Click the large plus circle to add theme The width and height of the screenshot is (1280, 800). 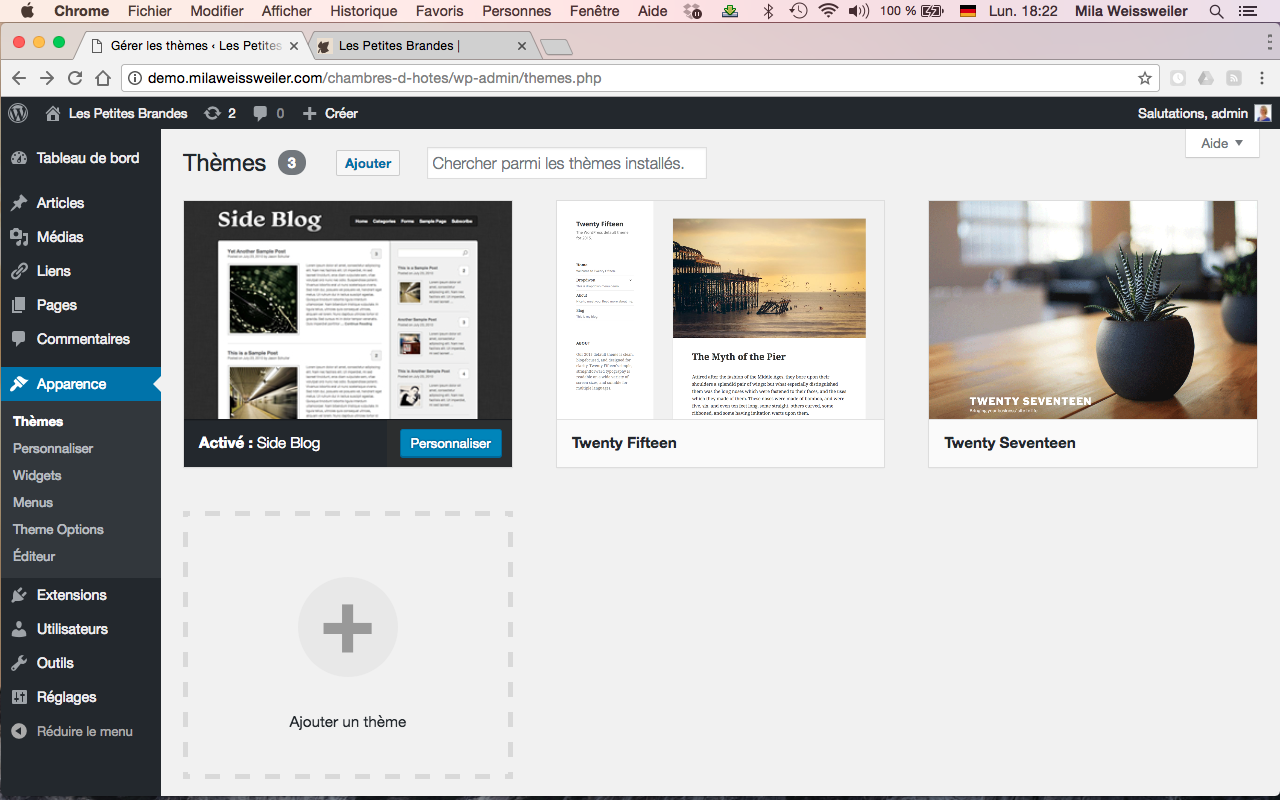coord(348,628)
